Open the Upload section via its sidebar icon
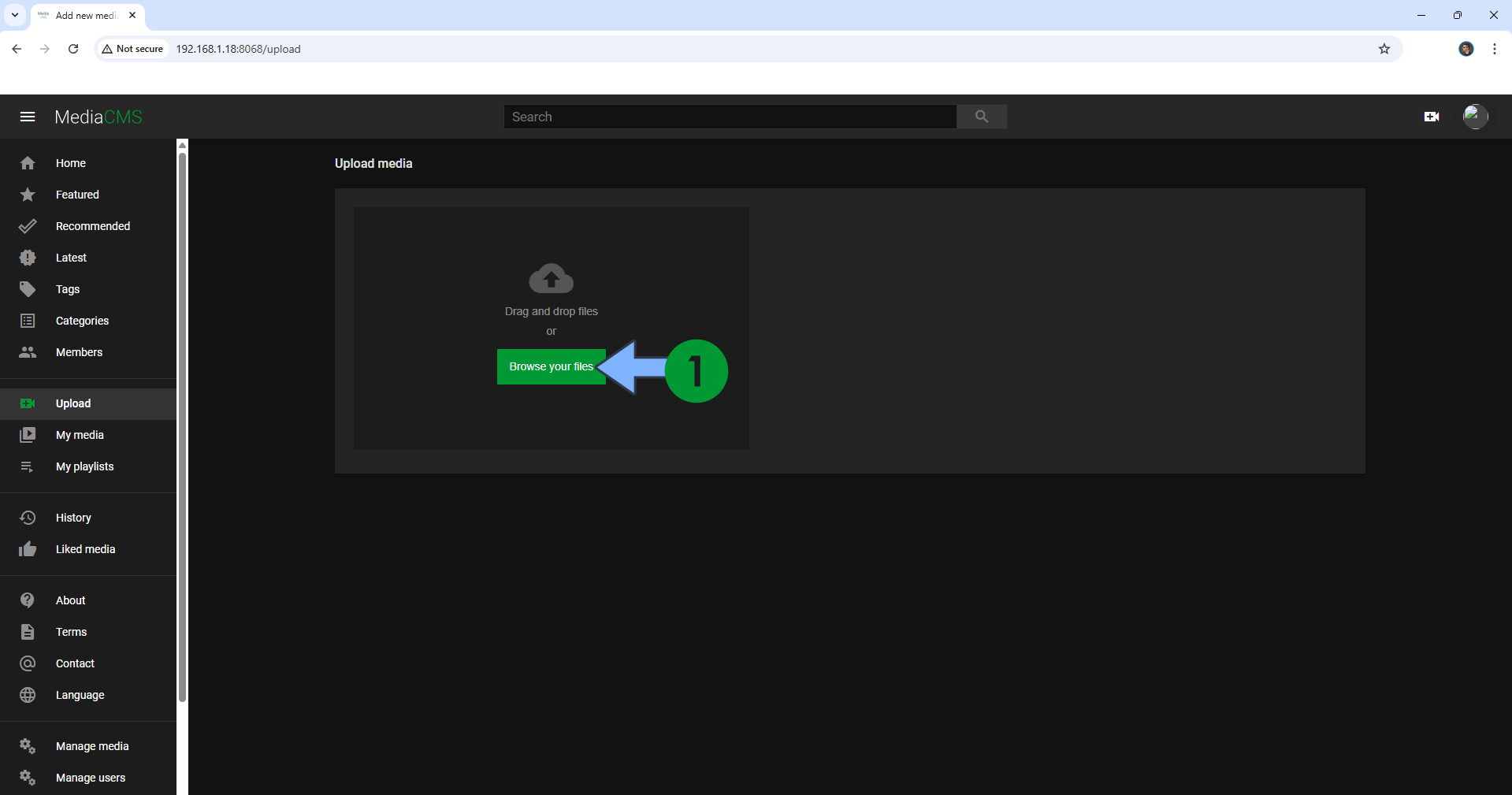The width and height of the screenshot is (1512, 795). click(28, 403)
